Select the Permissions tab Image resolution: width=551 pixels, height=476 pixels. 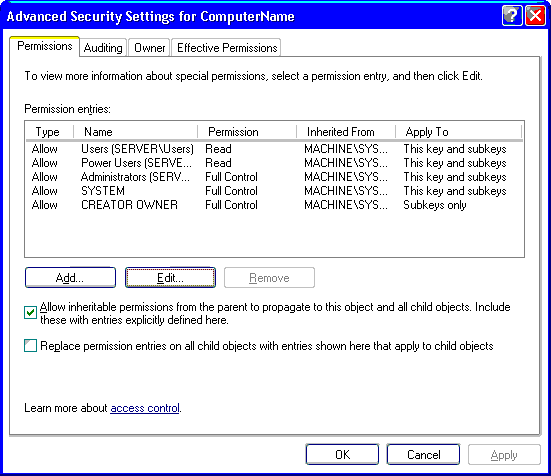click(45, 46)
